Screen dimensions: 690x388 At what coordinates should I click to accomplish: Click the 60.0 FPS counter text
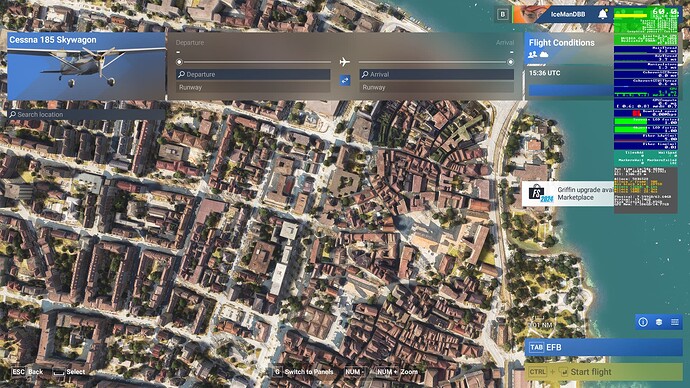click(x=665, y=11)
